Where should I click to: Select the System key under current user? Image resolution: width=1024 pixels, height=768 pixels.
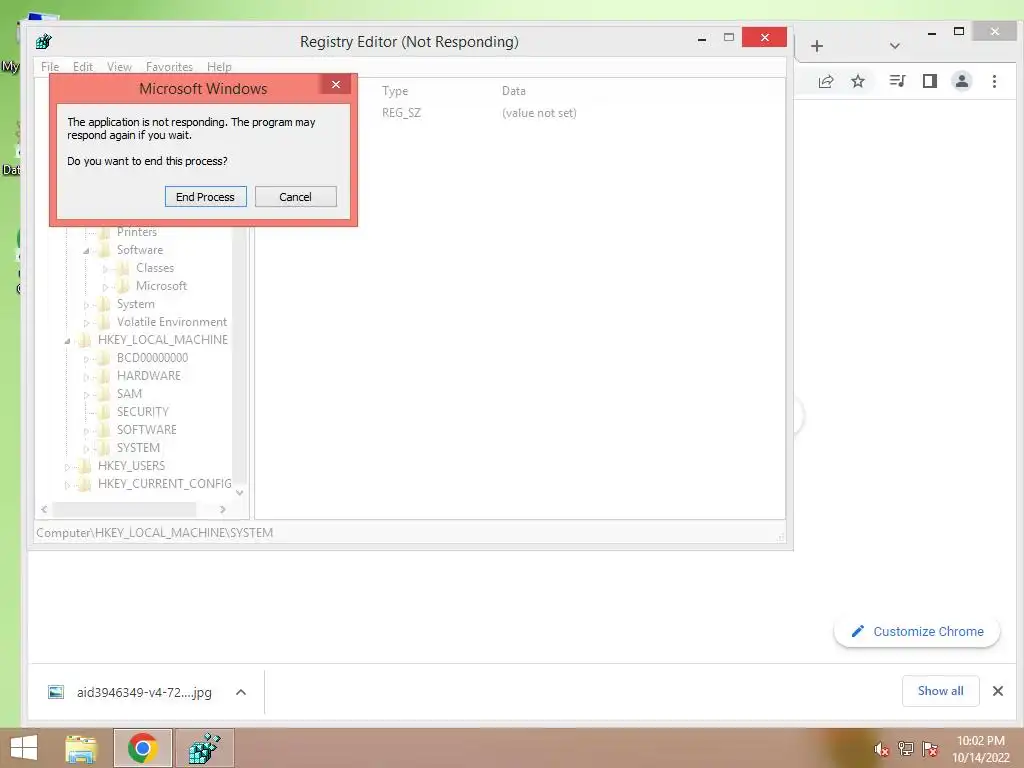136,304
